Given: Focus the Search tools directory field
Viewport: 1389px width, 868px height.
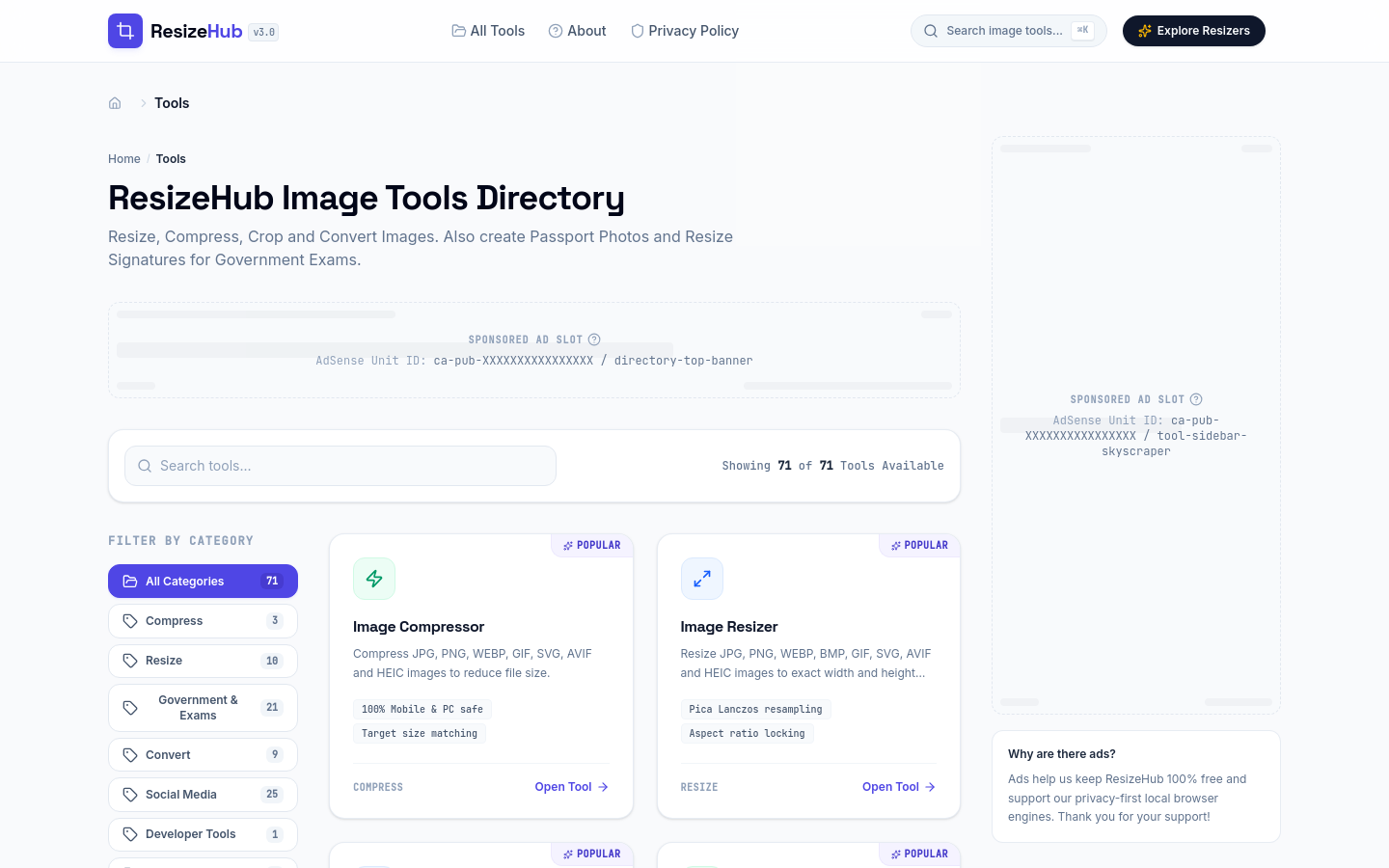Looking at the screenshot, I should (340, 466).
